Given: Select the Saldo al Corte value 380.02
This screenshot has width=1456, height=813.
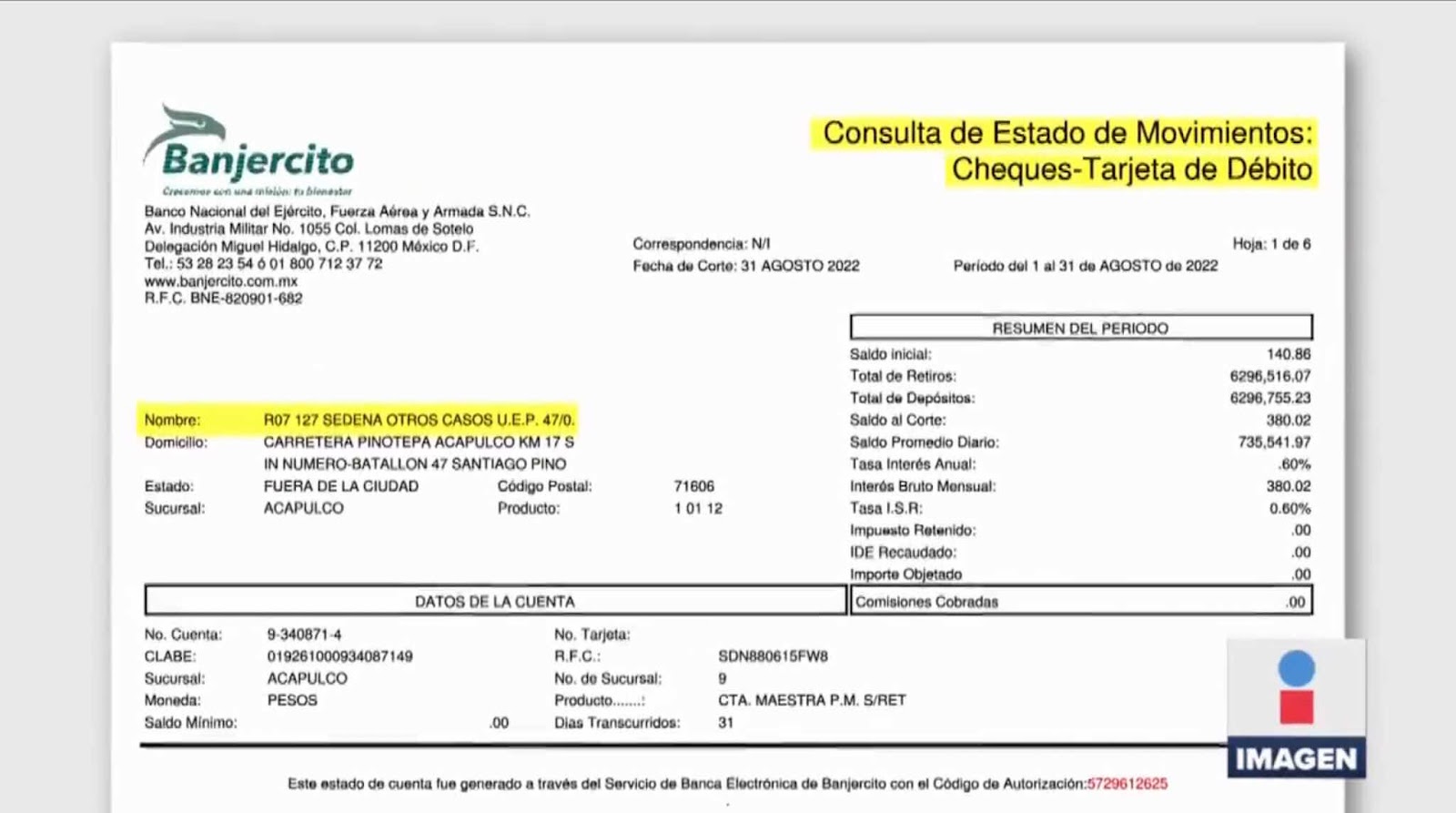Looking at the screenshot, I should pyautogui.click(x=1289, y=420).
